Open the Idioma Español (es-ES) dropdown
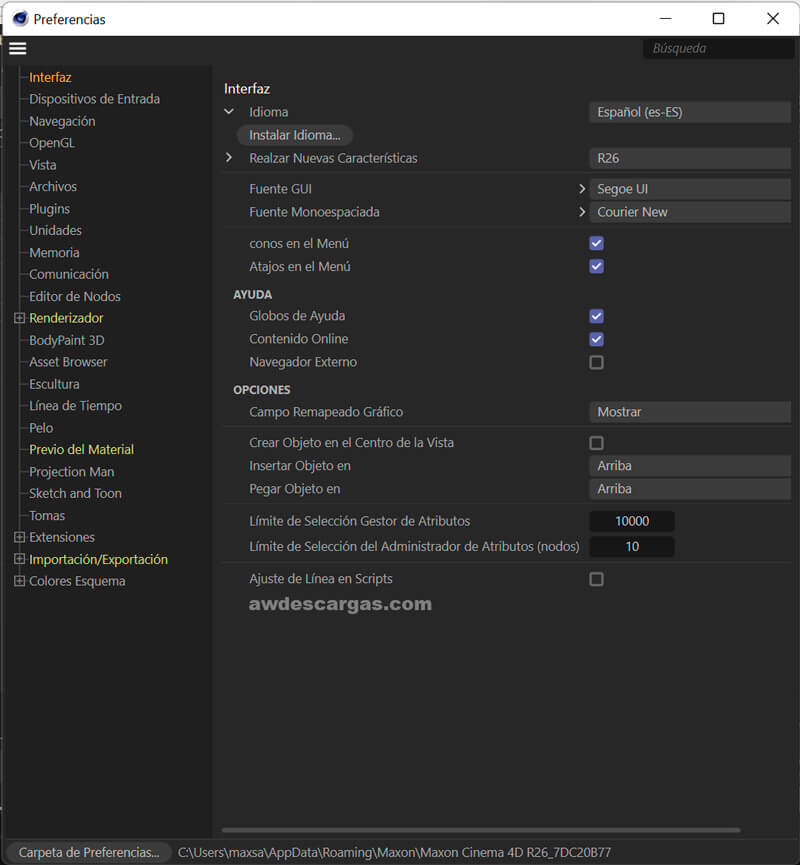This screenshot has width=800, height=865. pos(690,112)
